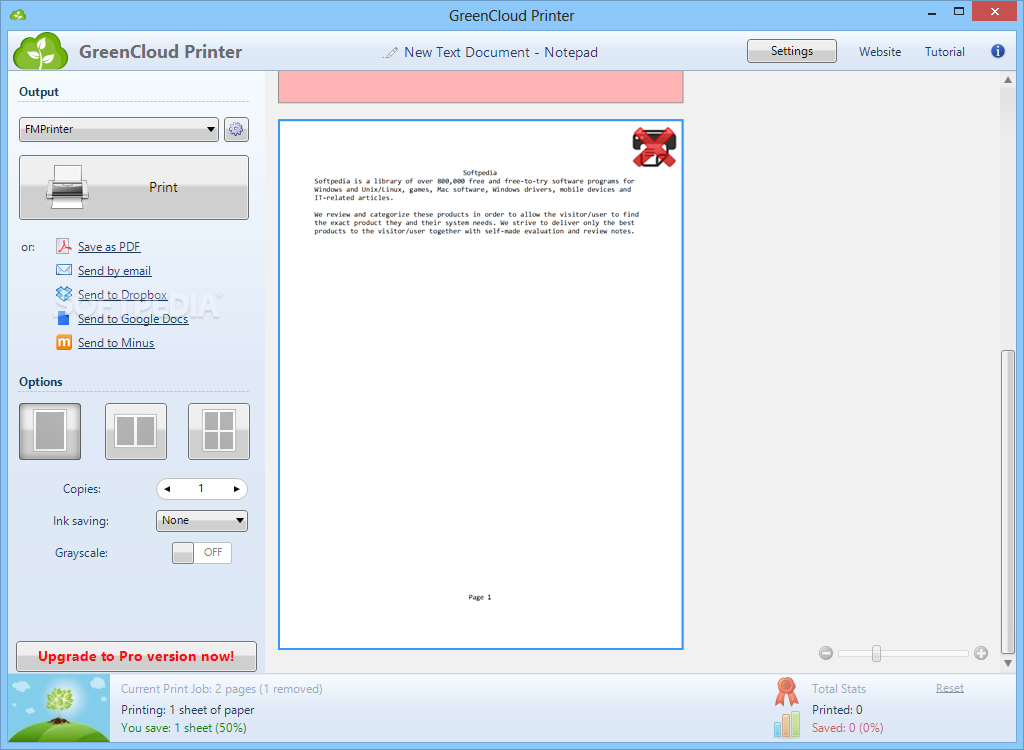Image resolution: width=1024 pixels, height=750 pixels.
Task: Click the preview scrollbar up arrow
Action: [1008, 79]
